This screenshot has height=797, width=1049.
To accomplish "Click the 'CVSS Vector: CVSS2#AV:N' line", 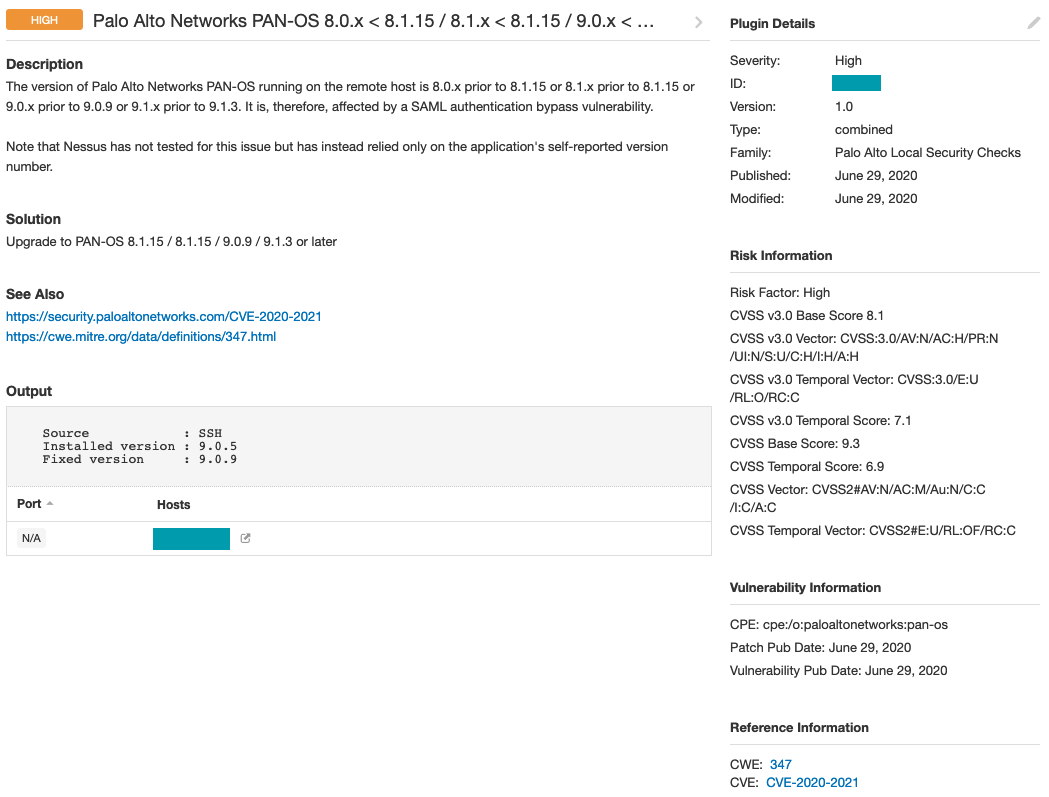I will point(858,499).
